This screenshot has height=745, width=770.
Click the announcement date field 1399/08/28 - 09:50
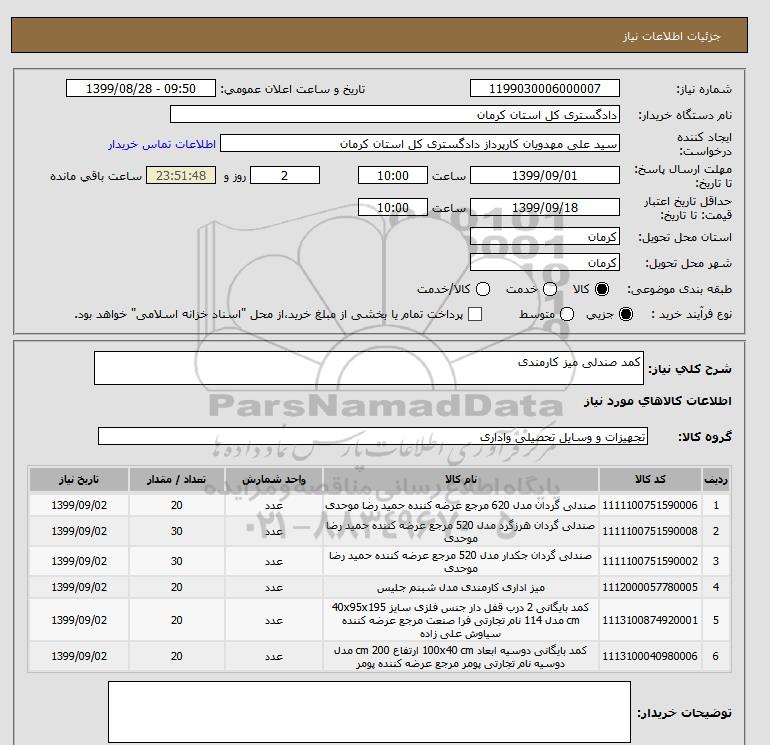point(141,88)
